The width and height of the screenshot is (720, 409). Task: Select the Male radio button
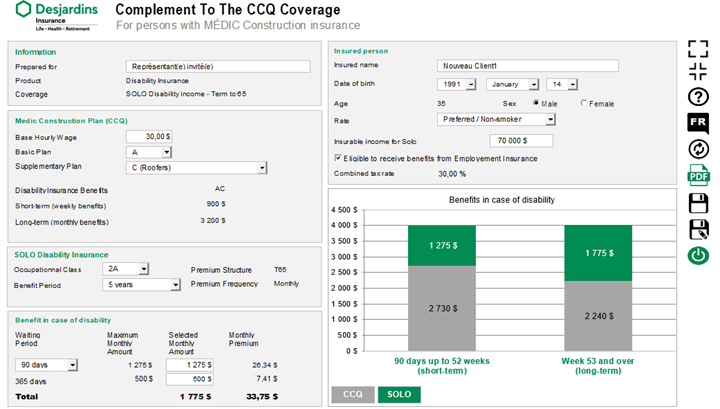537,103
